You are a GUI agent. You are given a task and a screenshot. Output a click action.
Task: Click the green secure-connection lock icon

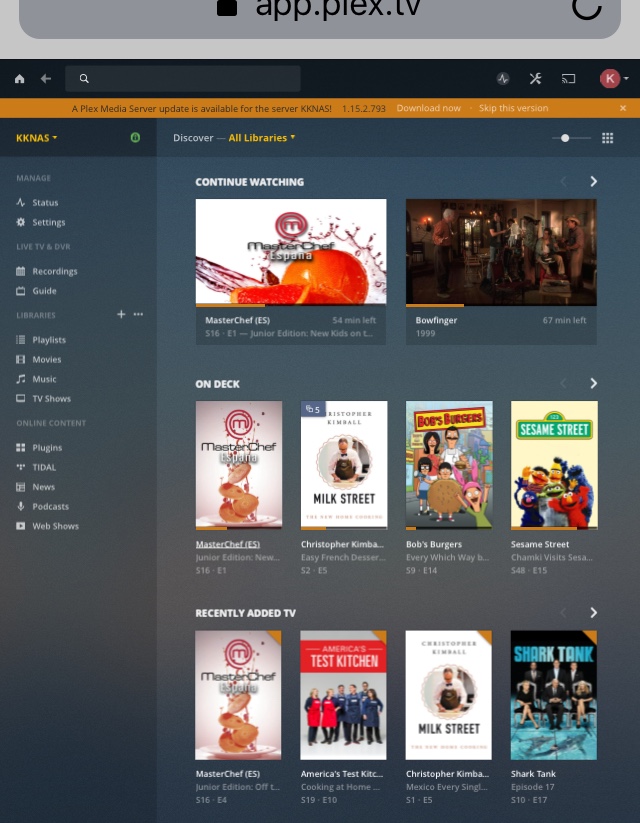(x=135, y=138)
